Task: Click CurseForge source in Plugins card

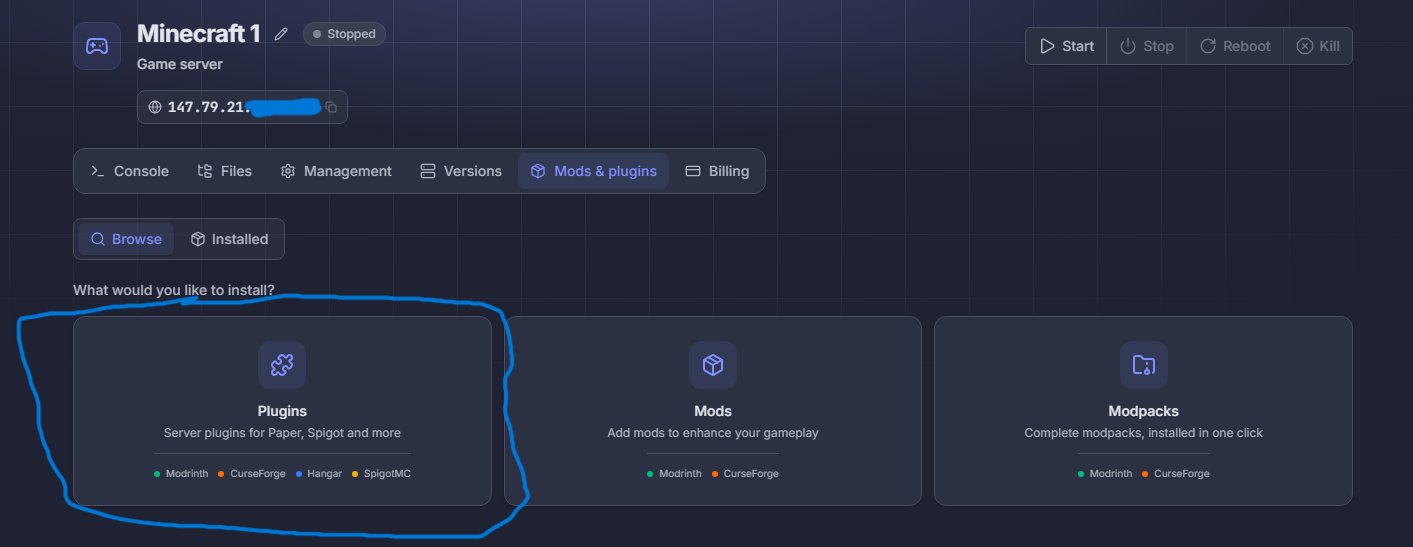Action: [x=252, y=473]
